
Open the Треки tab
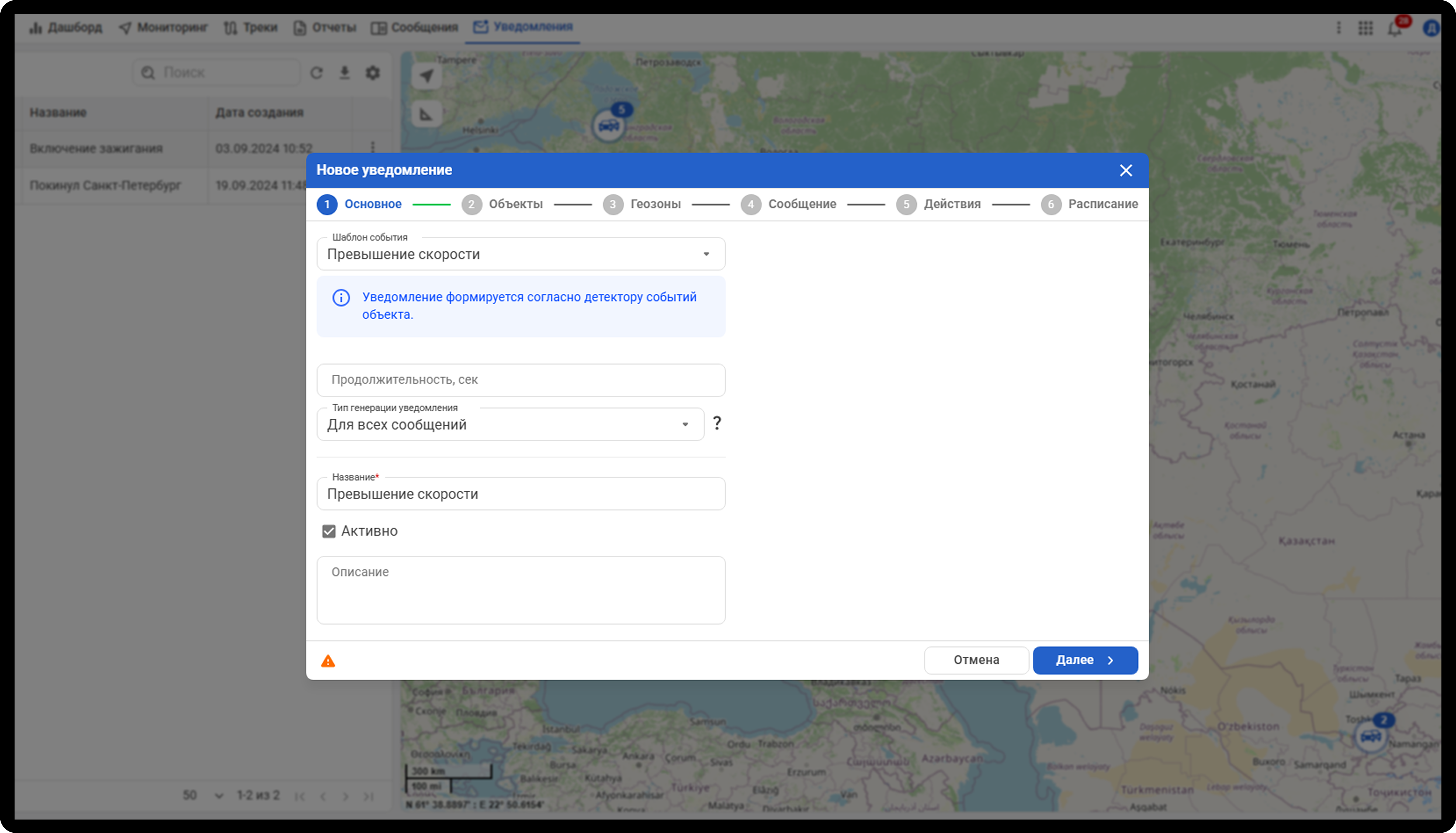click(250, 27)
